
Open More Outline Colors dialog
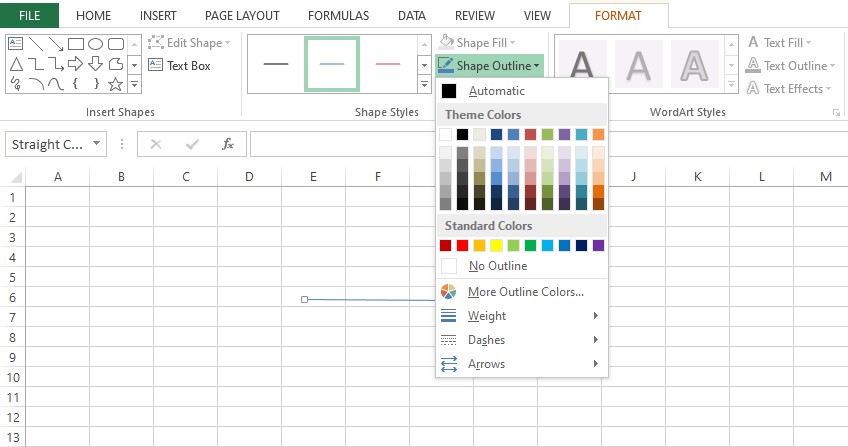[x=522, y=292]
